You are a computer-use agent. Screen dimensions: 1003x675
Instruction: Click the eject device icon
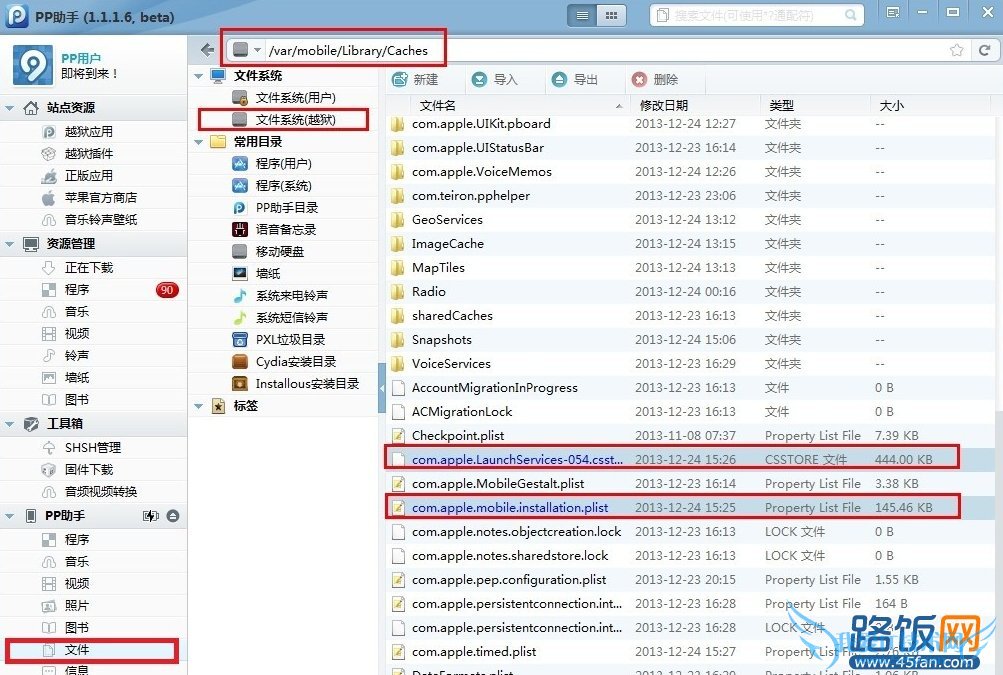(x=173, y=516)
